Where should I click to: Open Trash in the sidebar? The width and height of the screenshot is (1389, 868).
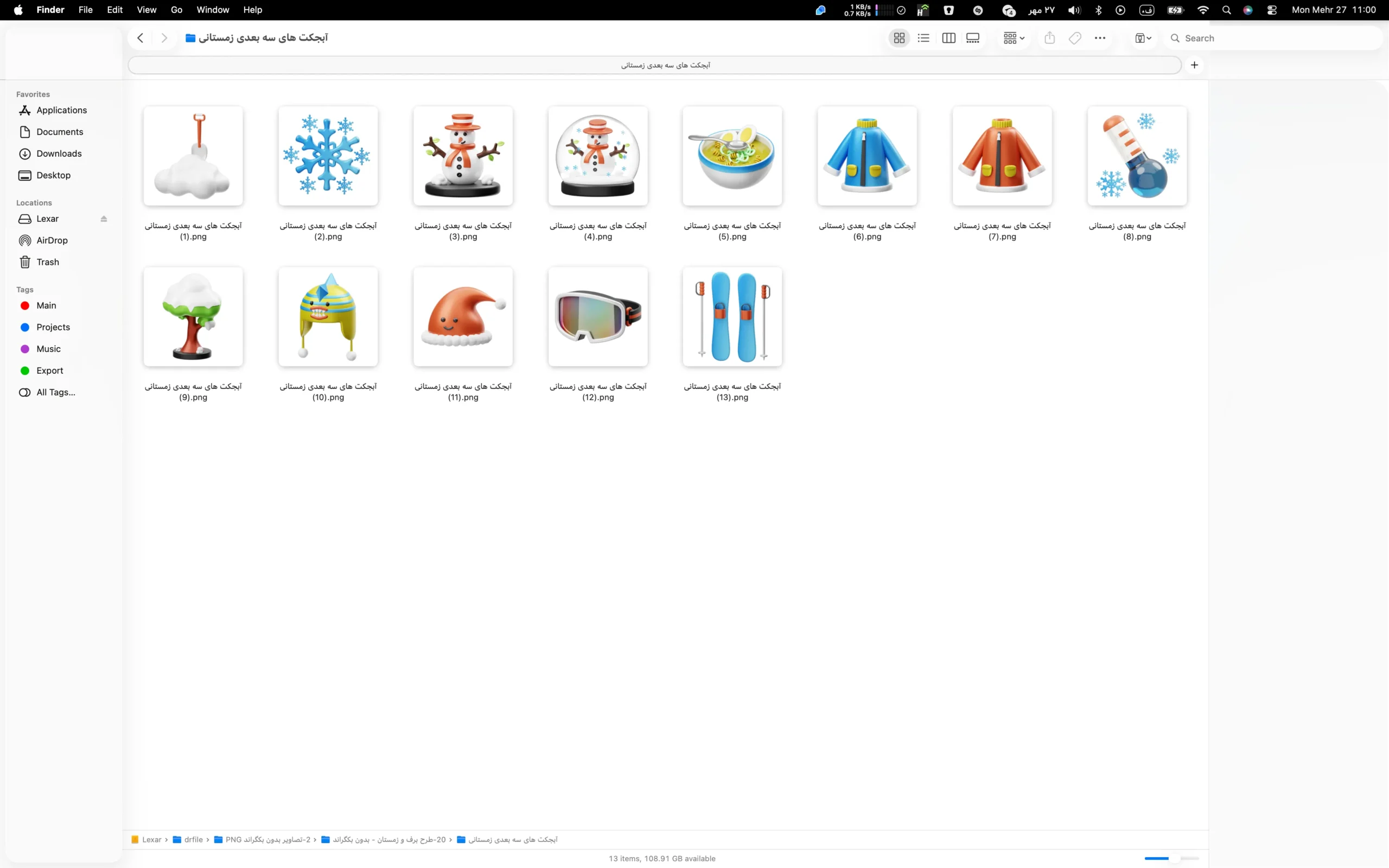48,263
